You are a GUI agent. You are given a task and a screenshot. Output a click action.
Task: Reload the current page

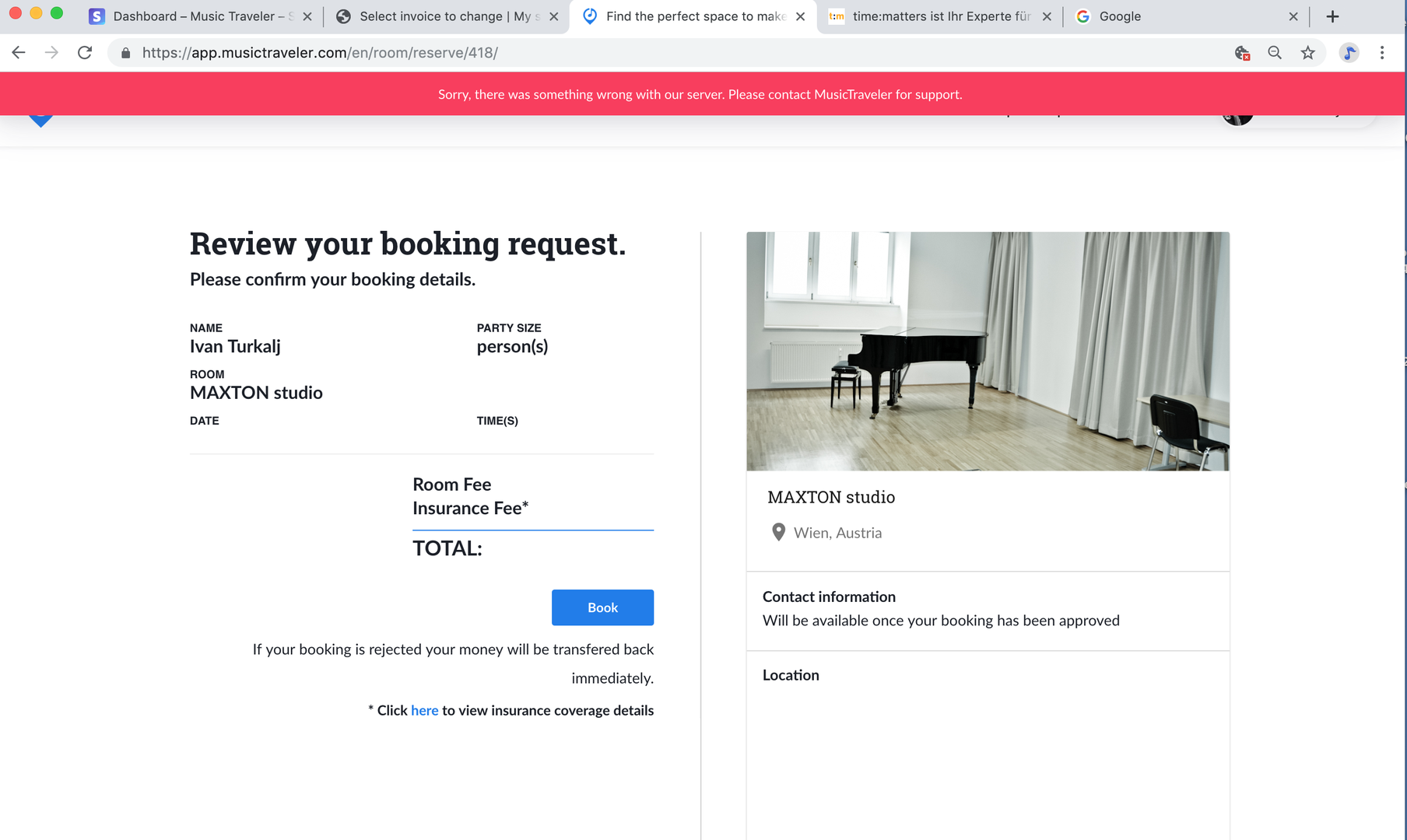[85, 53]
